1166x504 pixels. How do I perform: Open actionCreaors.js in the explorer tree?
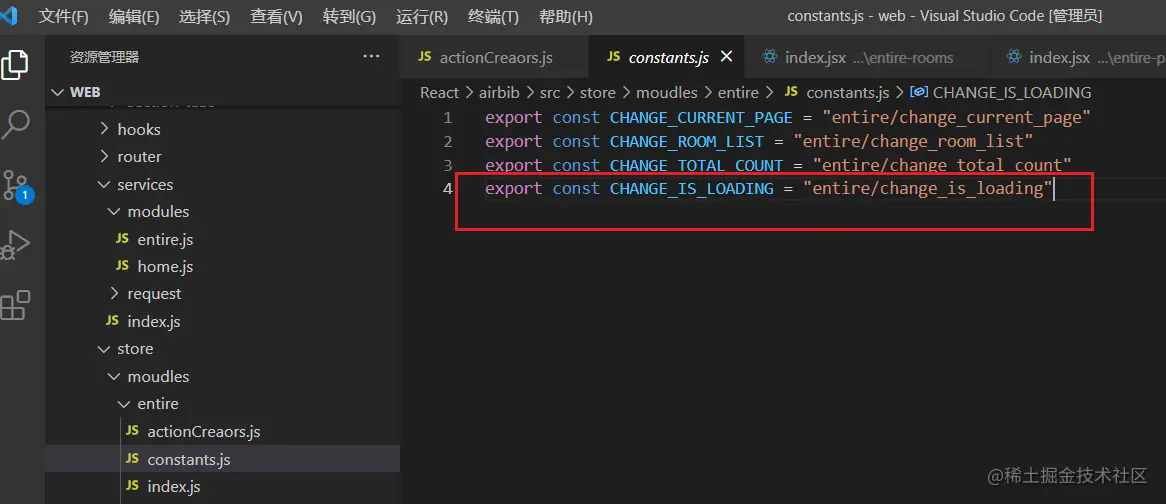point(222,431)
